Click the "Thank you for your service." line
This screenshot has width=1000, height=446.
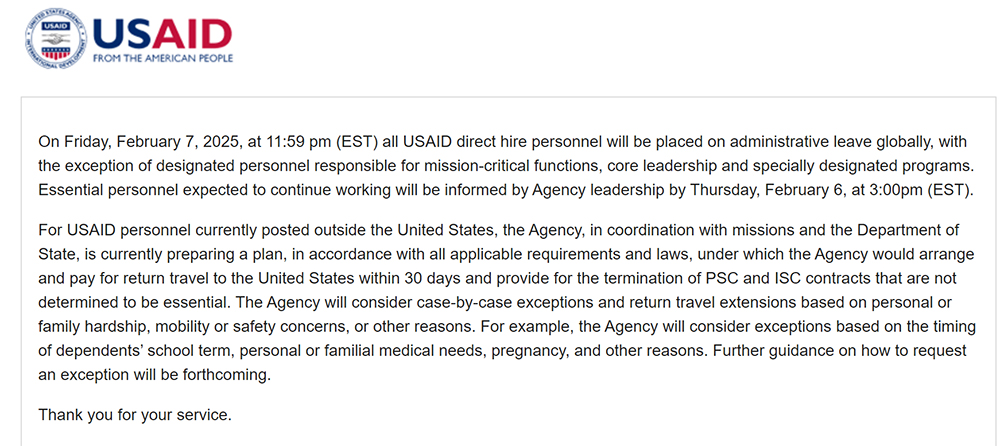(x=134, y=413)
